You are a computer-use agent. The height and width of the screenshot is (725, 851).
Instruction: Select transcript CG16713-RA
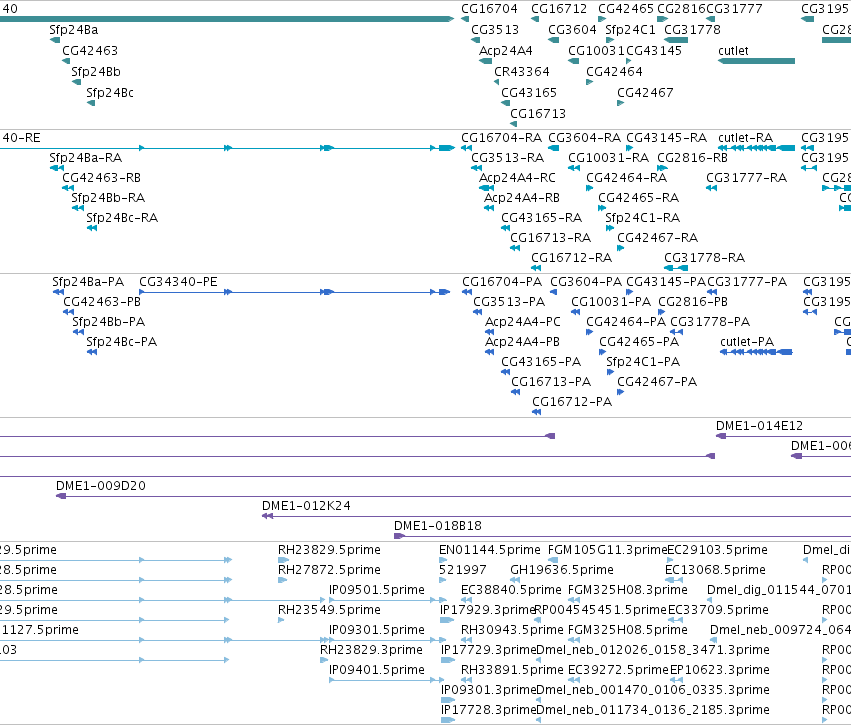[550, 238]
